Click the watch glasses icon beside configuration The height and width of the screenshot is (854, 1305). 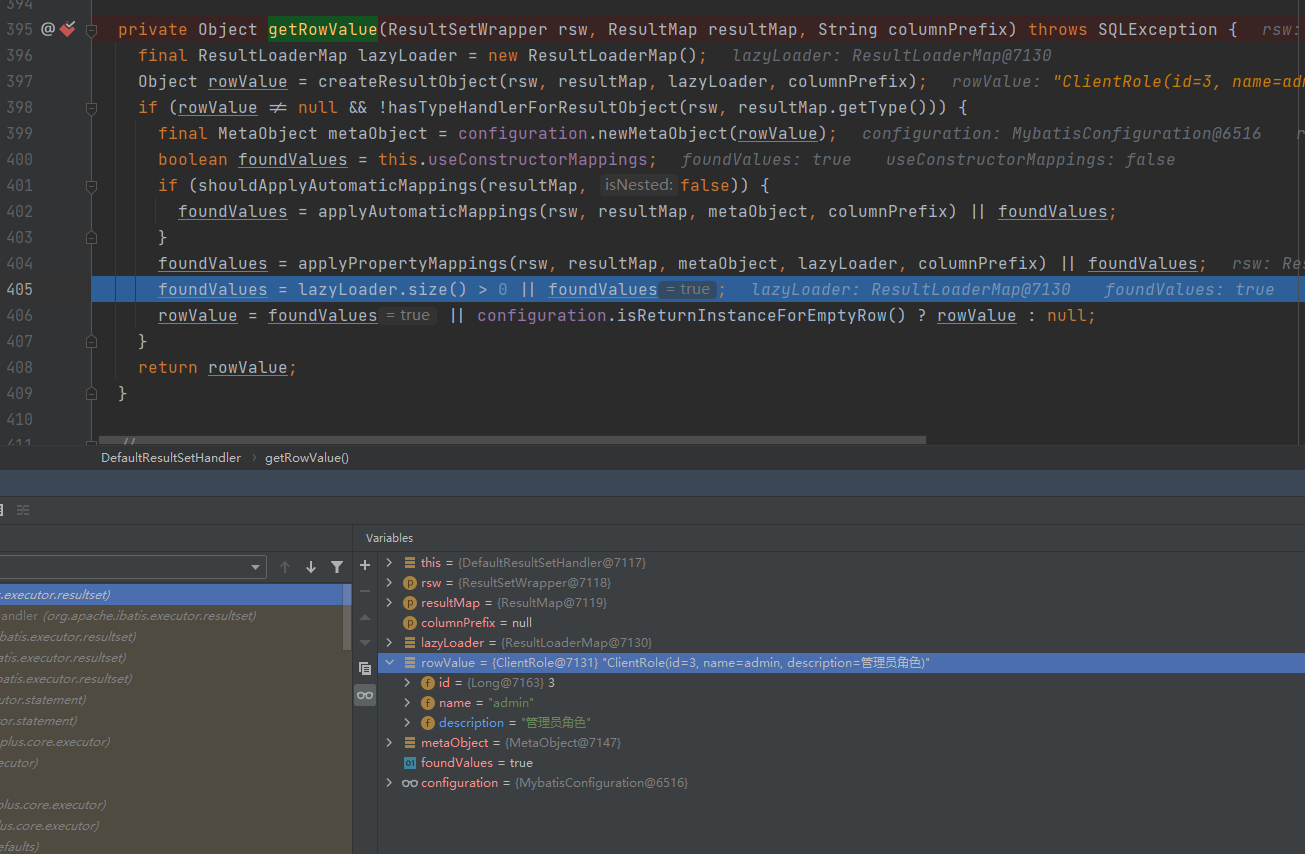coord(410,783)
